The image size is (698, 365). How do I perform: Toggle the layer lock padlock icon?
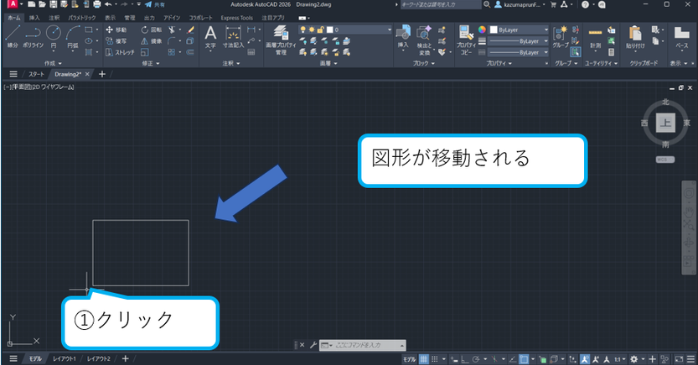coord(320,30)
